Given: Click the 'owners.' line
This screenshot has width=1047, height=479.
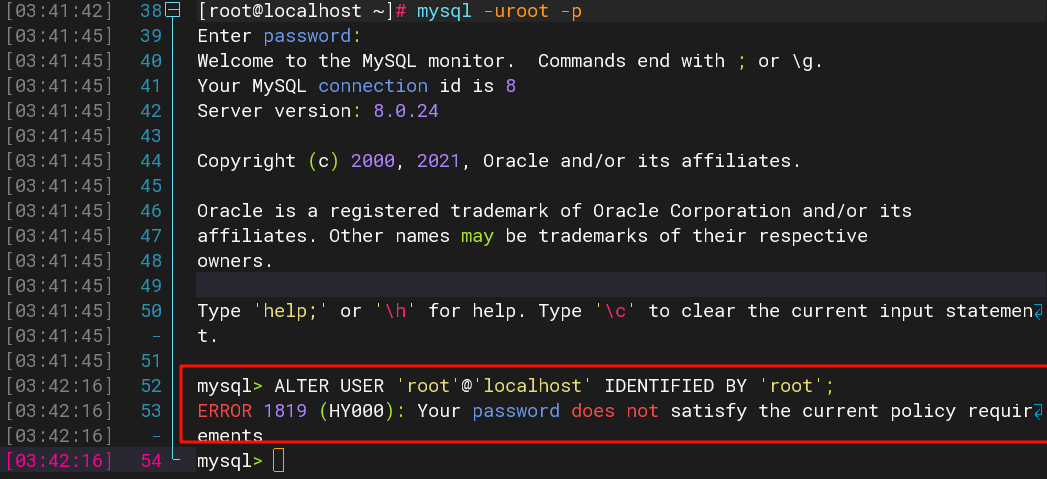Looking at the screenshot, I should click(x=235, y=261).
